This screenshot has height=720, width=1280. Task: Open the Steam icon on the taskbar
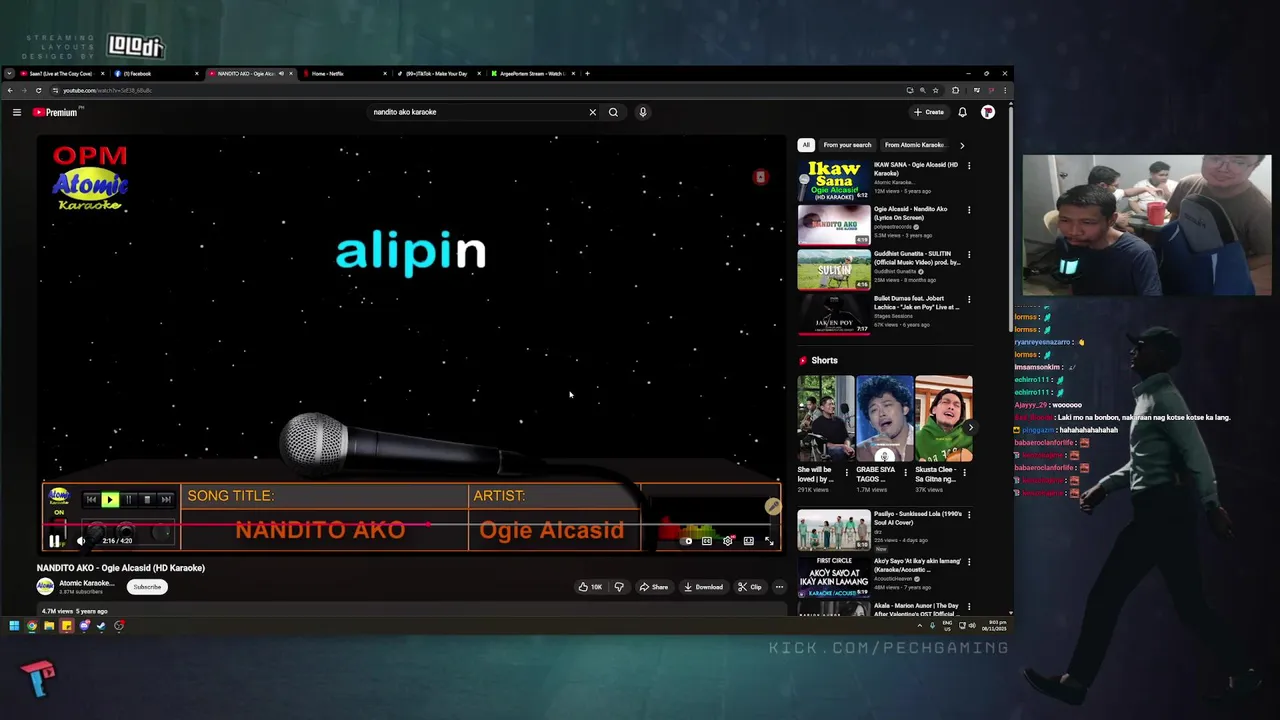(x=101, y=626)
